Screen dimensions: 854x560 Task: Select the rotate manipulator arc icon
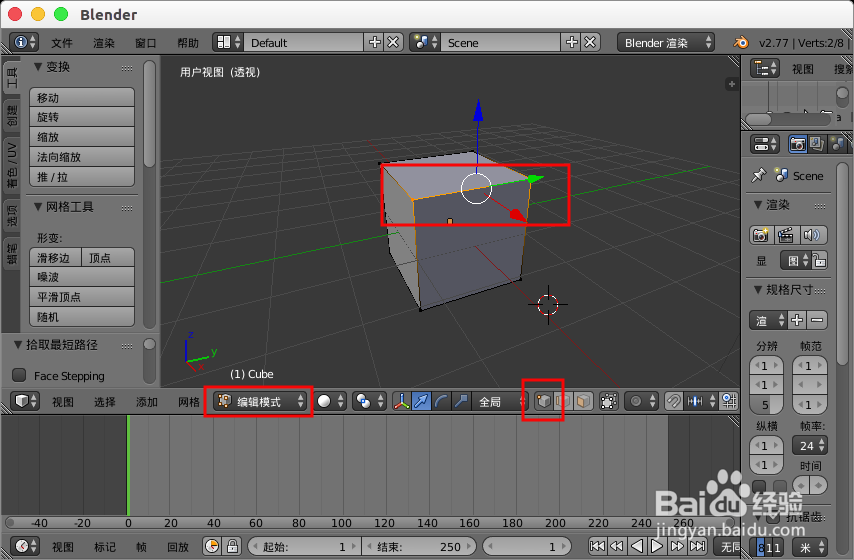[x=441, y=401]
